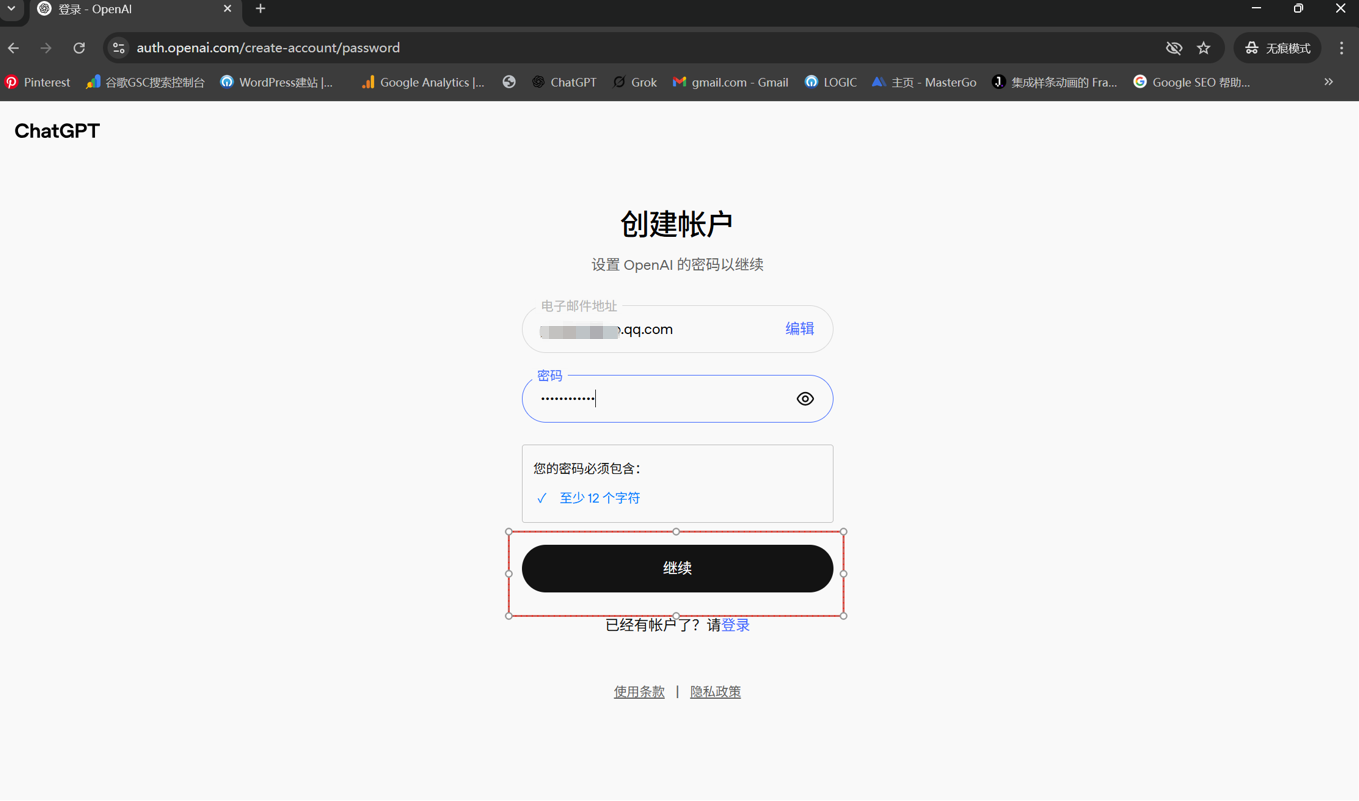Click the 至少 12 个字符 requirement text
Viewport: 1359px width, 801px height.
[x=600, y=498]
